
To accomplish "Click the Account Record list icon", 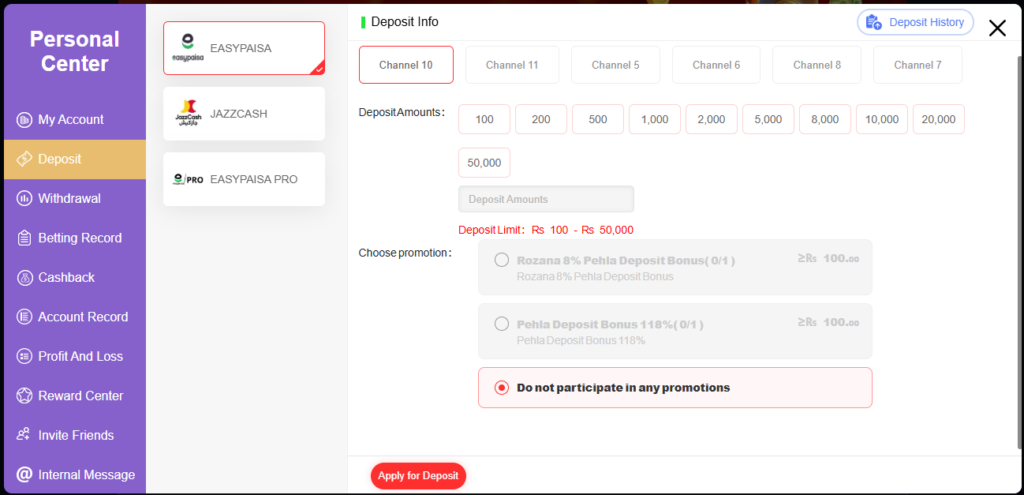I will pyautogui.click(x=24, y=317).
